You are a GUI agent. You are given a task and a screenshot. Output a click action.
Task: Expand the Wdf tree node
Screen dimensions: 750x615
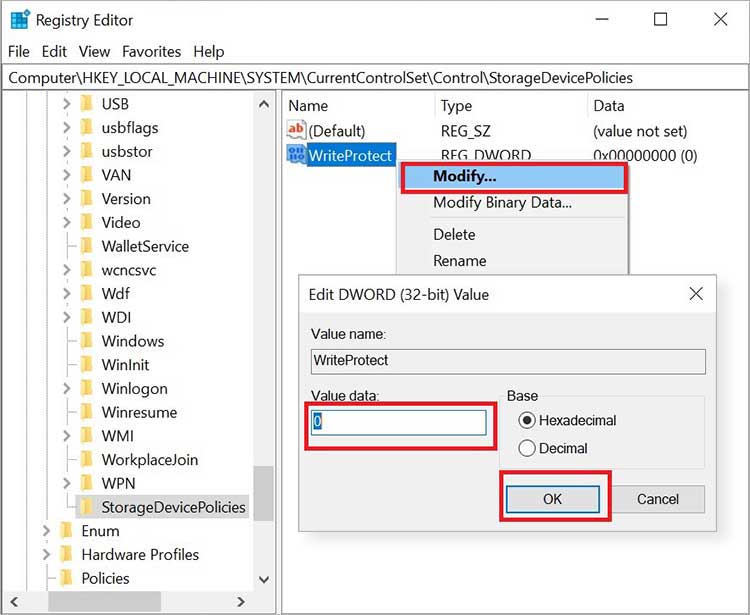pyautogui.click(x=66, y=294)
